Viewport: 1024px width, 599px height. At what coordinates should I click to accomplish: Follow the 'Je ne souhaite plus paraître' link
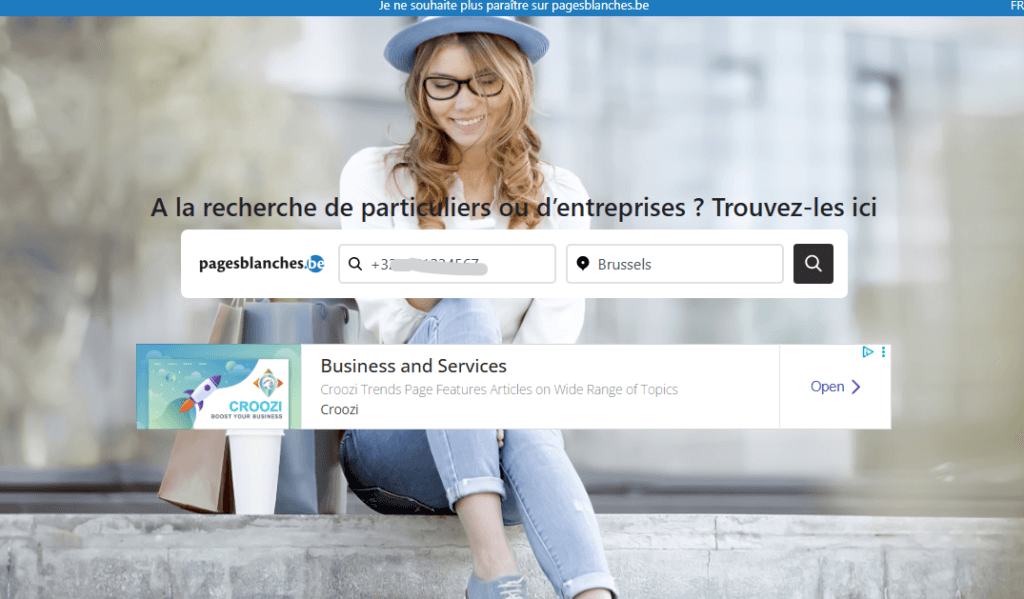tap(514, 6)
